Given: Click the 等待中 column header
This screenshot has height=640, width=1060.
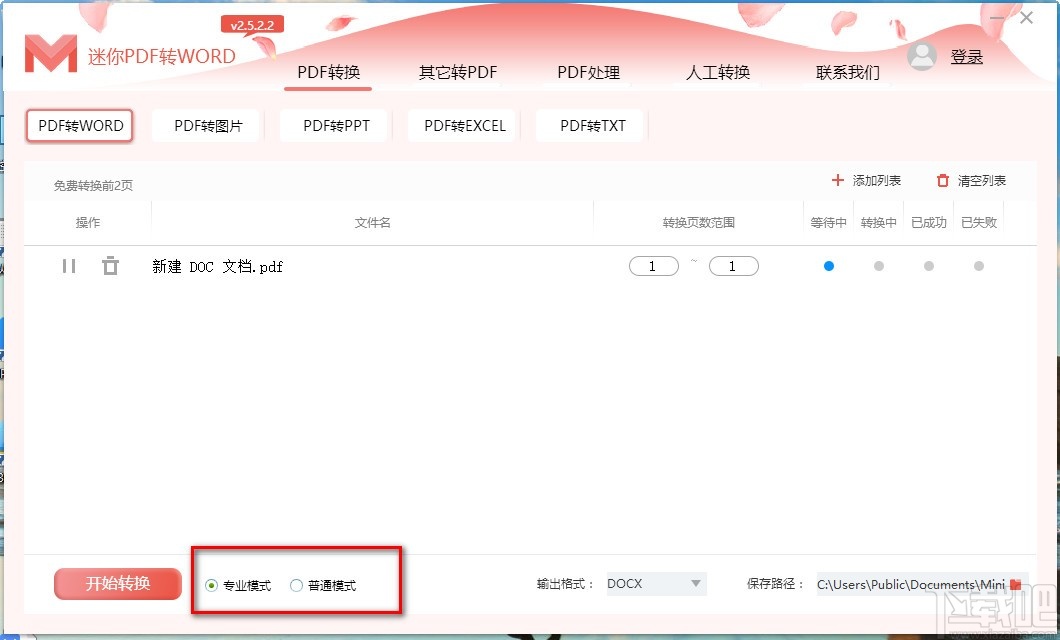Looking at the screenshot, I should pos(828,222).
